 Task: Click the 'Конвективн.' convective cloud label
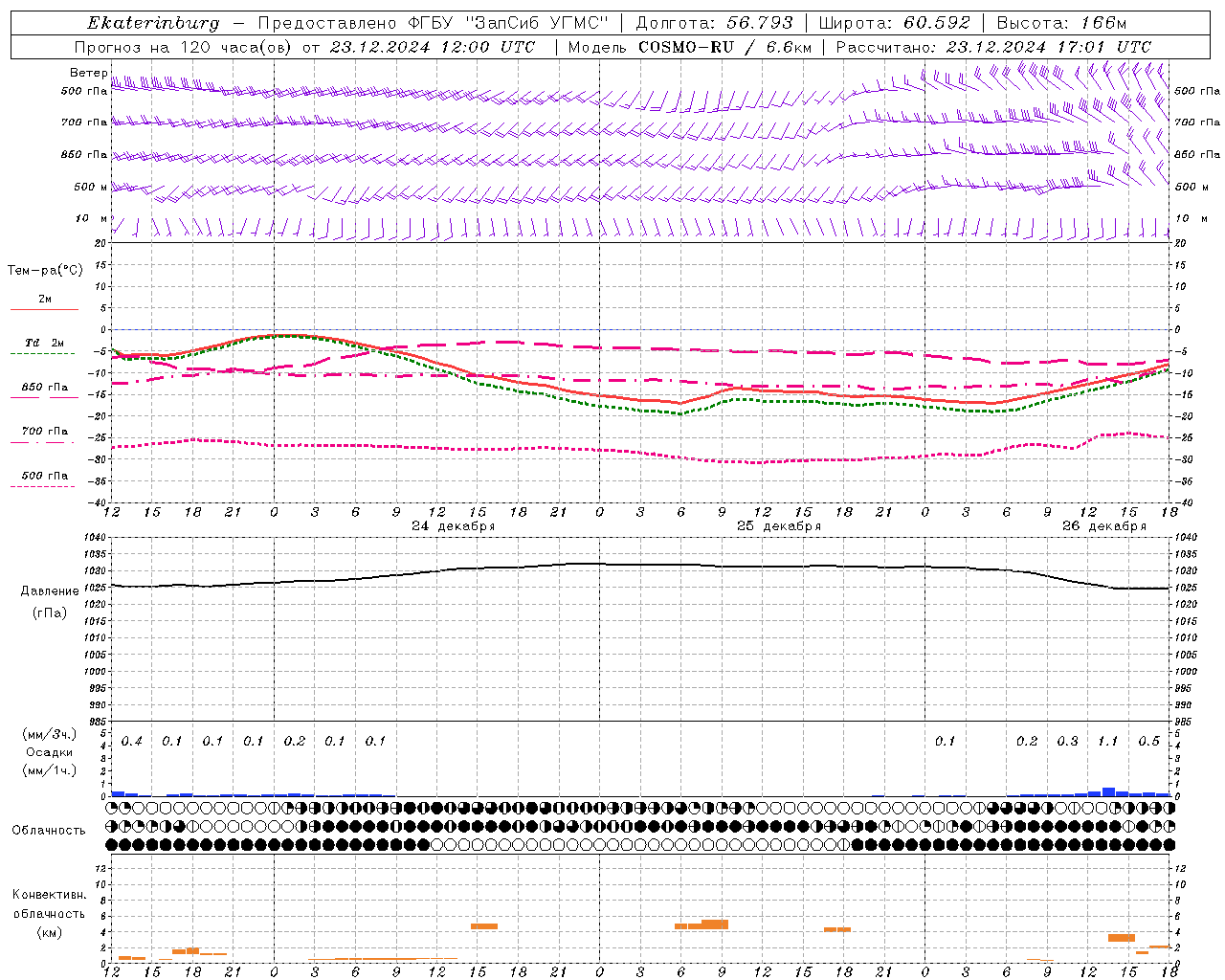coord(50,895)
